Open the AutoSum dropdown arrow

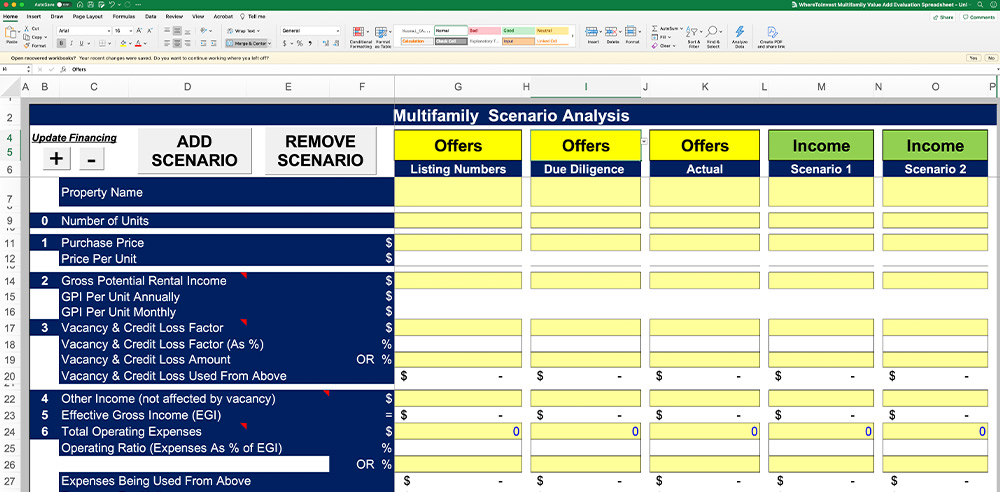pos(684,28)
